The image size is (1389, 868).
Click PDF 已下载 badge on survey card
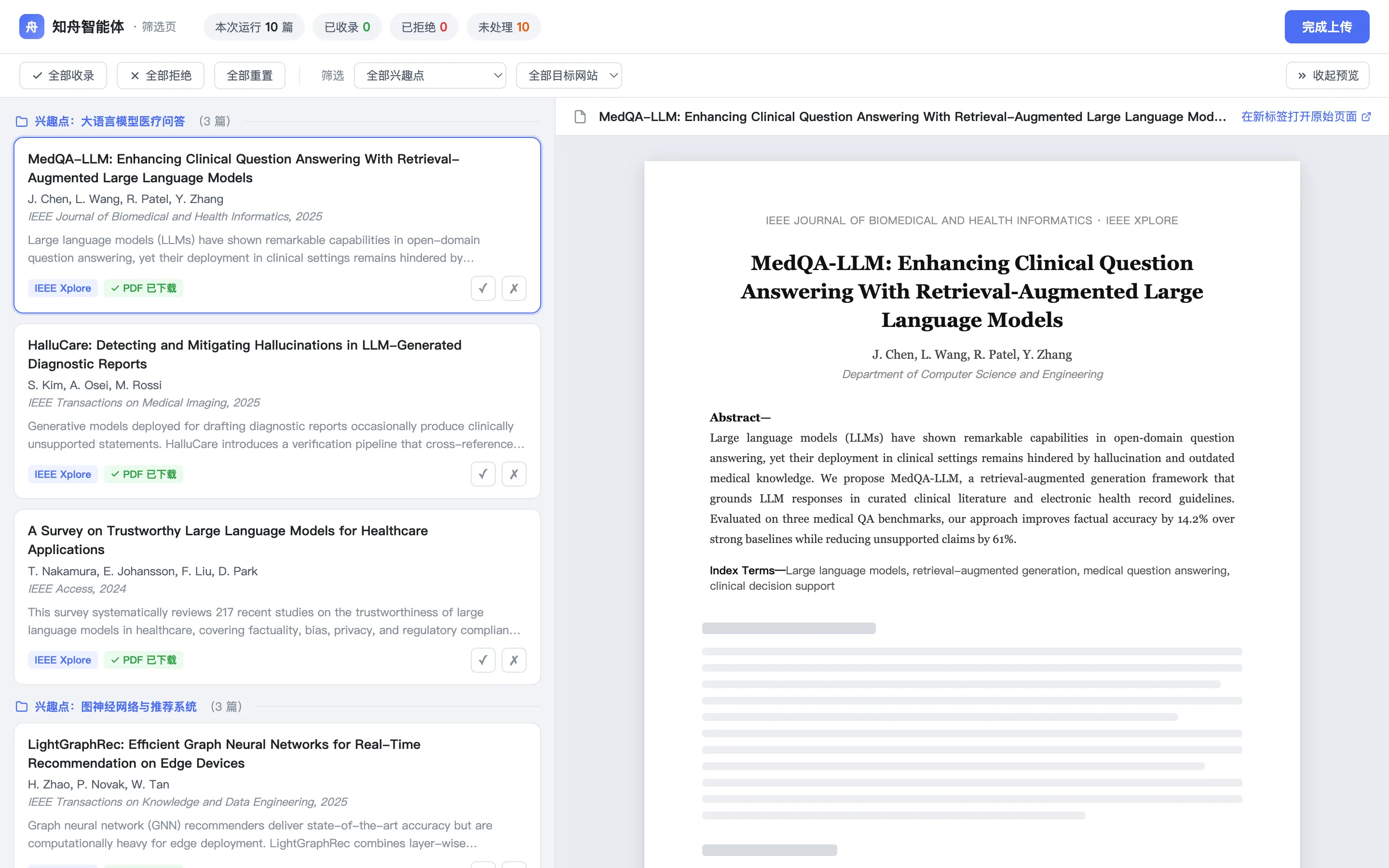[x=144, y=660]
